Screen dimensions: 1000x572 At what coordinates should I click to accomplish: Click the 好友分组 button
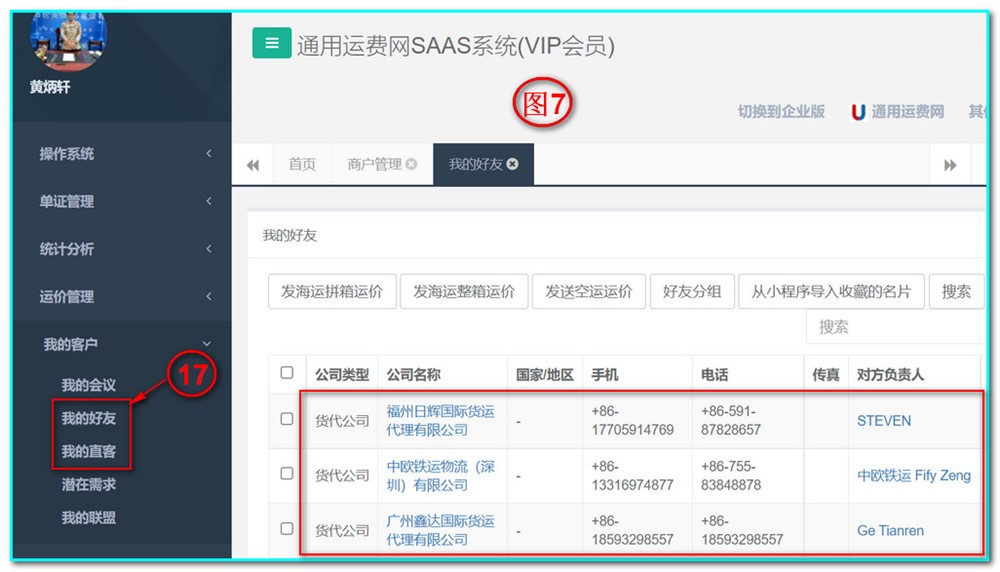[692, 291]
